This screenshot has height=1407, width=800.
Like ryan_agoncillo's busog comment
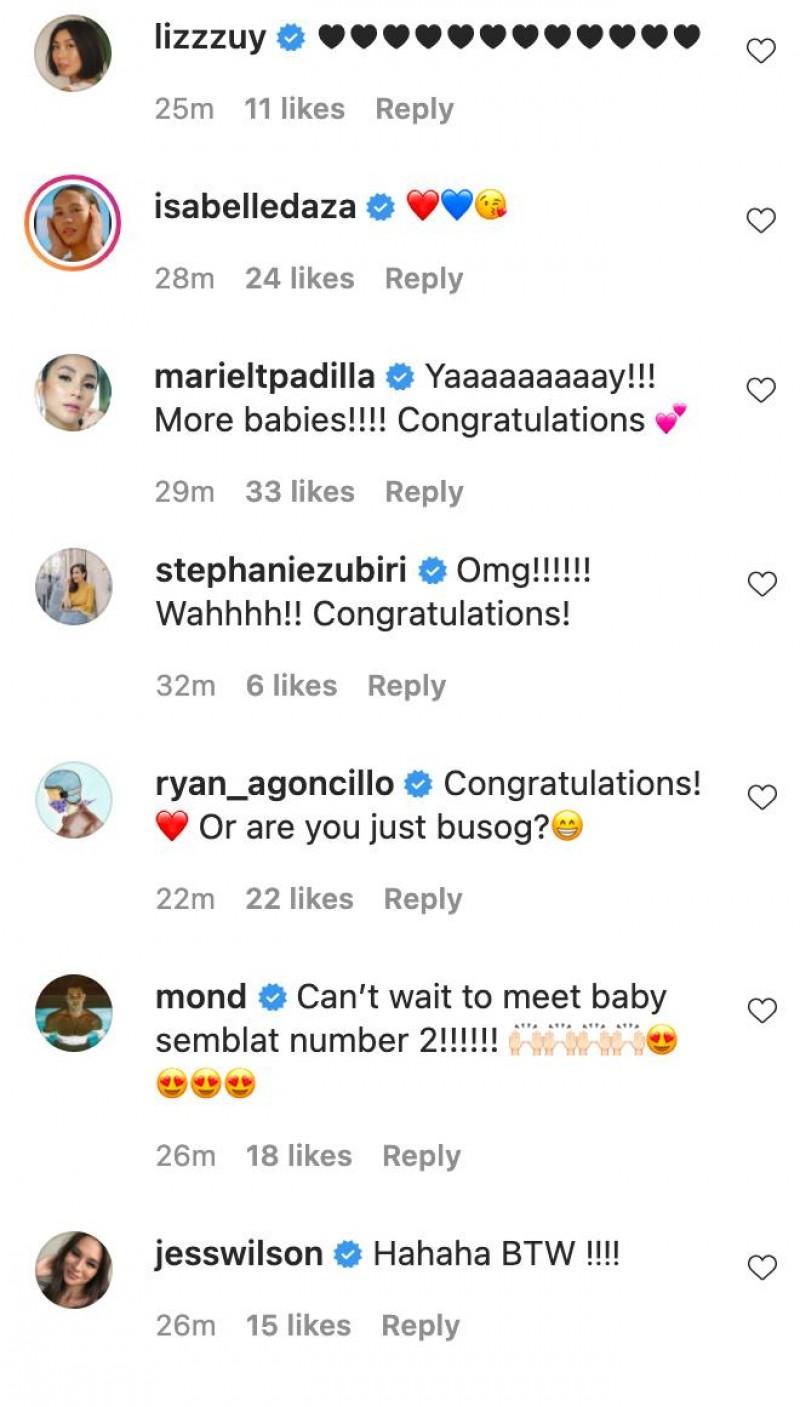point(761,797)
